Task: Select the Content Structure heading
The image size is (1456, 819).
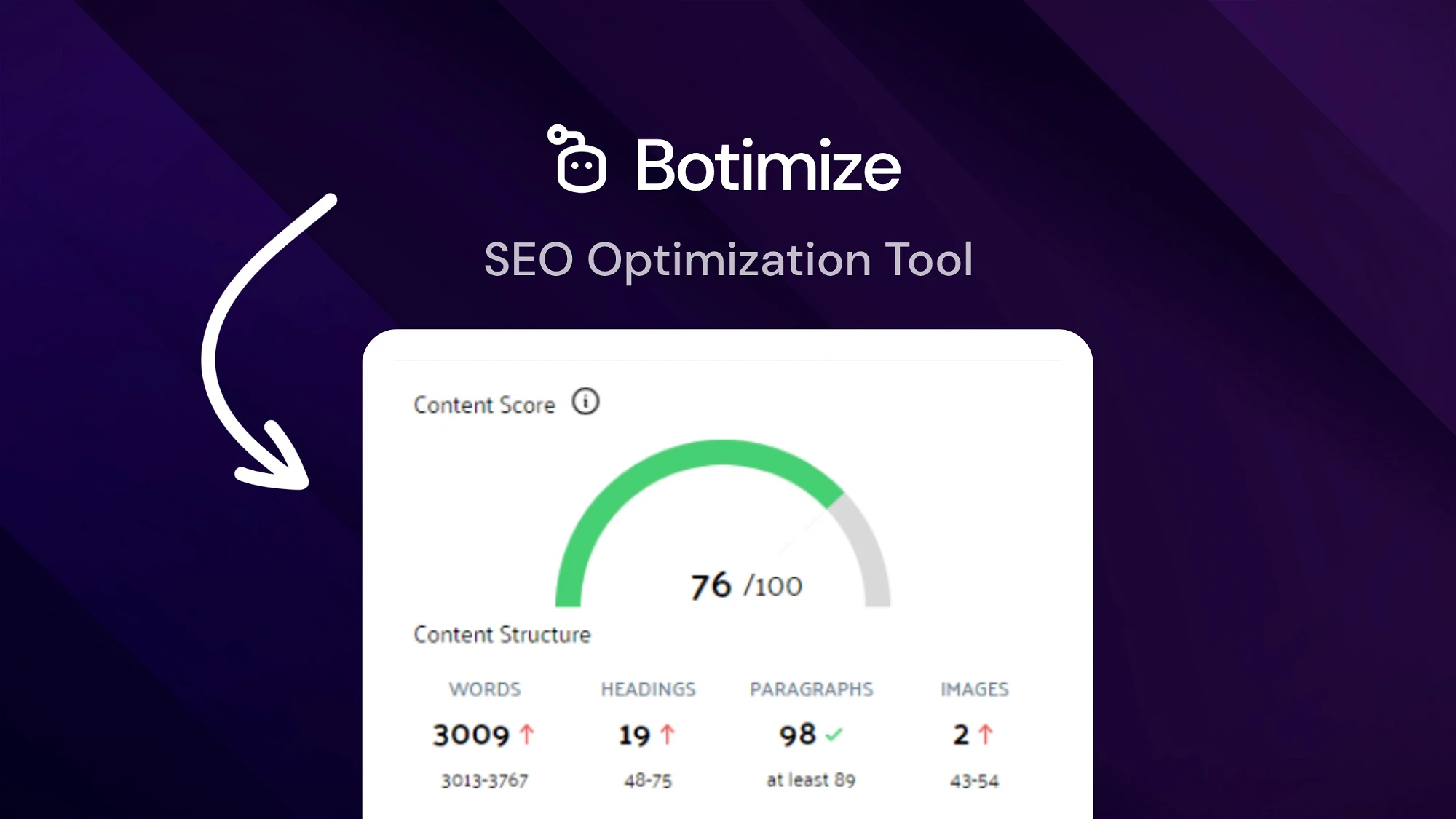Action: 502,635
